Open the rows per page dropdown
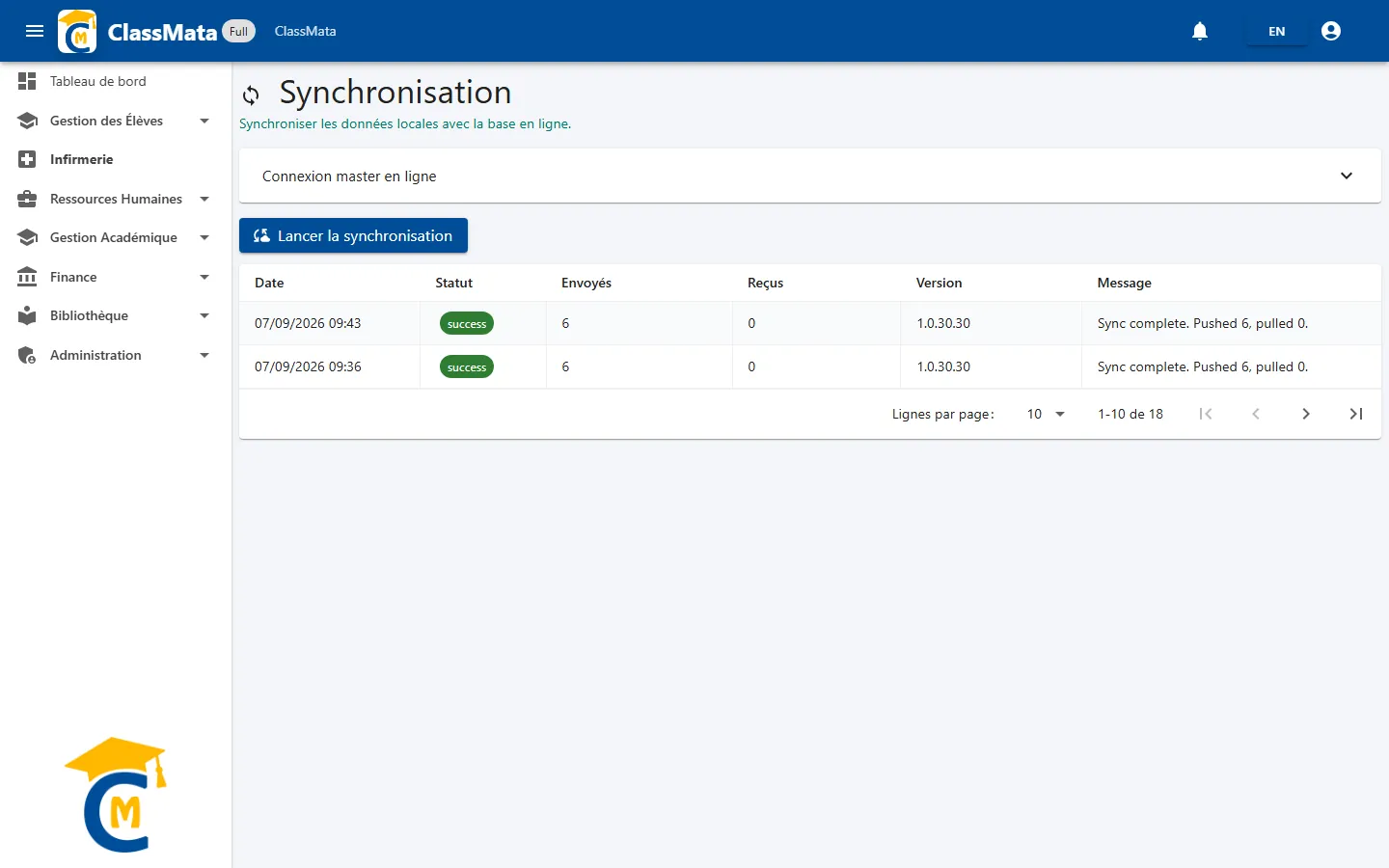The height and width of the screenshot is (868, 1389). tap(1046, 414)
